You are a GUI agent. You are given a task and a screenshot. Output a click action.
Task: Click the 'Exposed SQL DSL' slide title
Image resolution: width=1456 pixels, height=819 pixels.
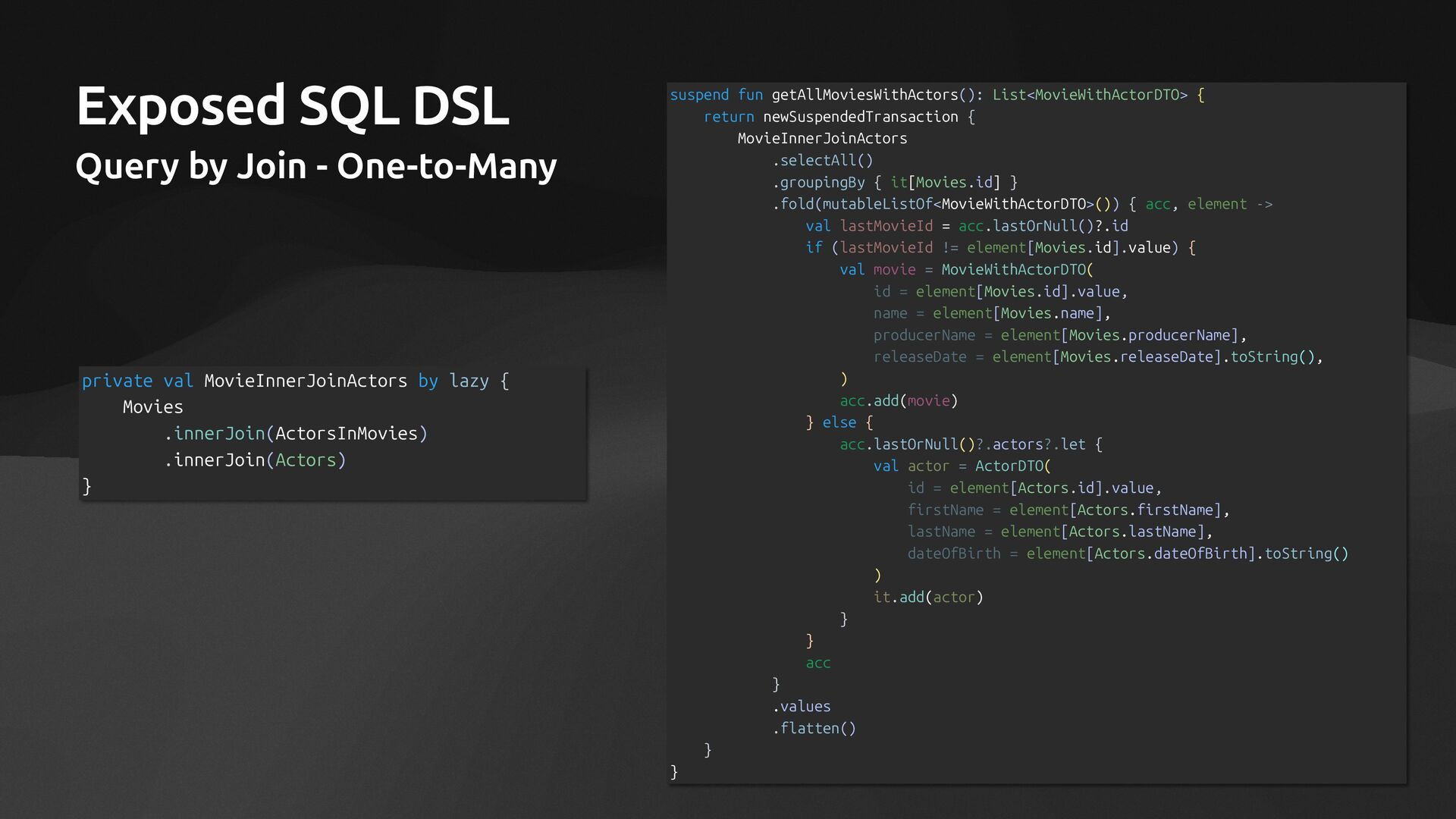293,105
